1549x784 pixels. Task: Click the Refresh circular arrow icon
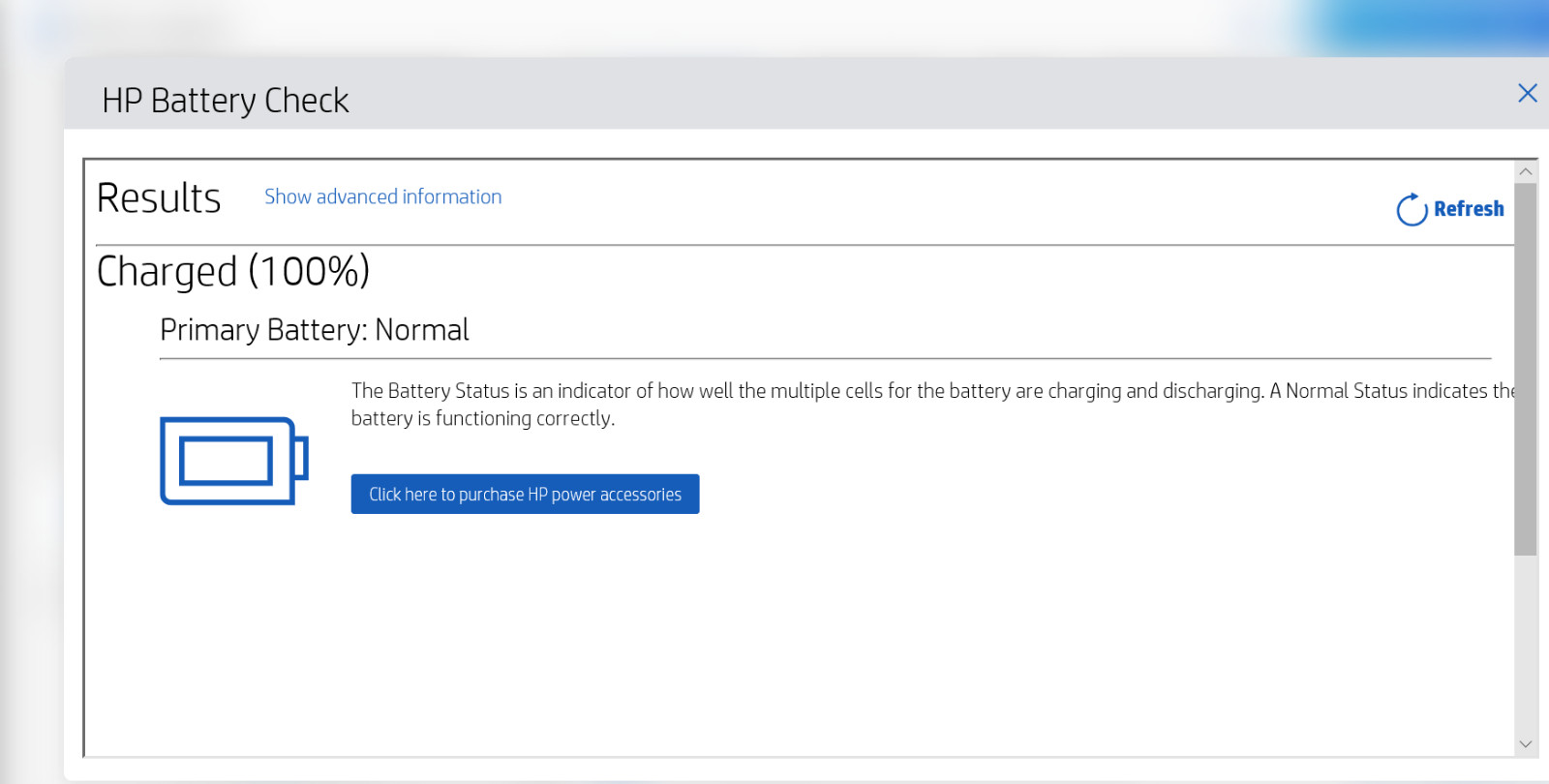(x=1412, y=209)
